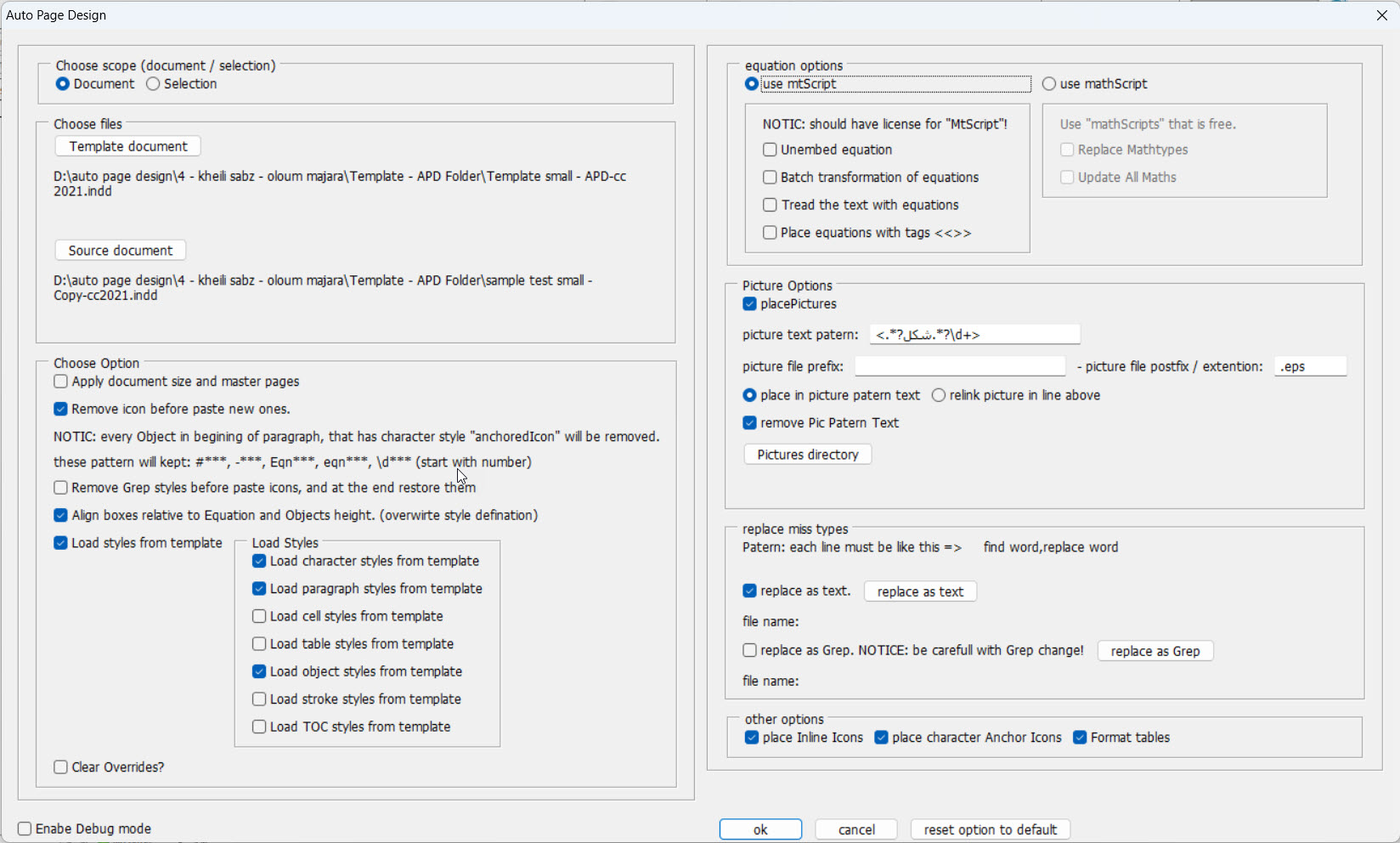Uncheck the Format tables option
1400x843 pixels.
[x=1080, y=738]
